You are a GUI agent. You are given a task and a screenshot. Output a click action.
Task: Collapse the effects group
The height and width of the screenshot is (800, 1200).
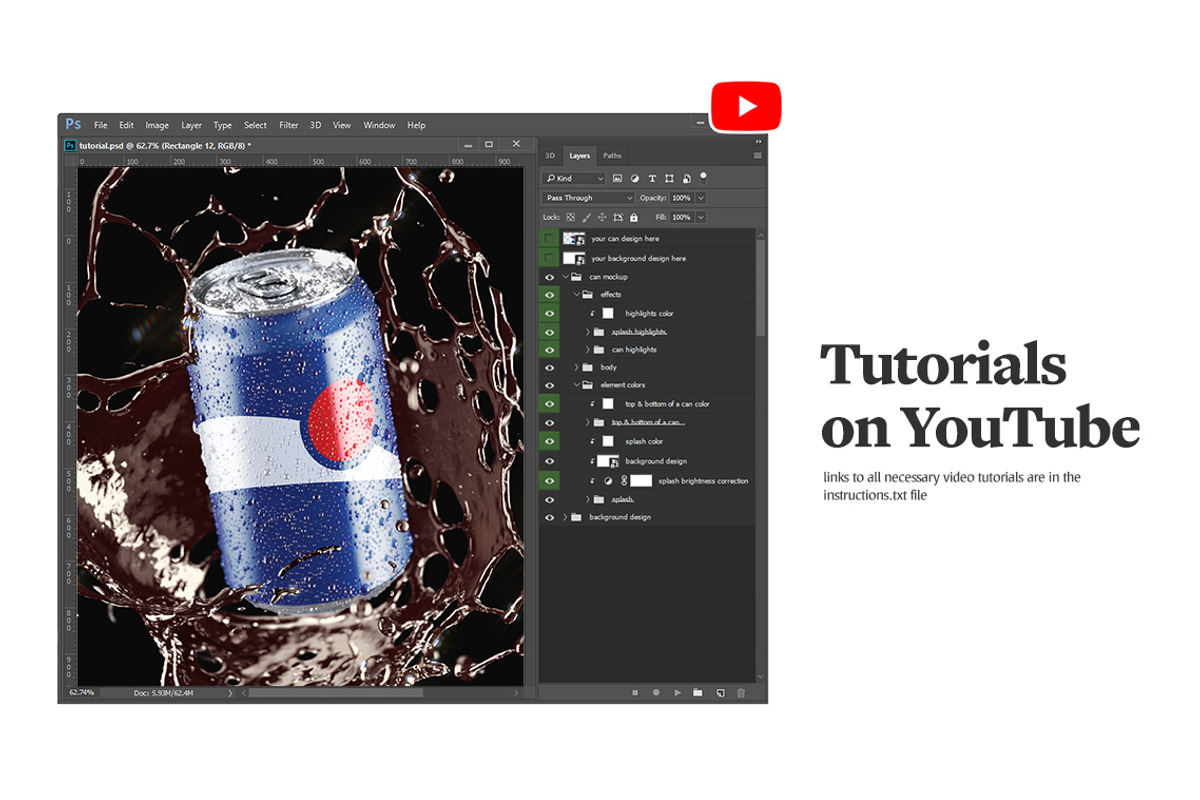pos(576,295)
